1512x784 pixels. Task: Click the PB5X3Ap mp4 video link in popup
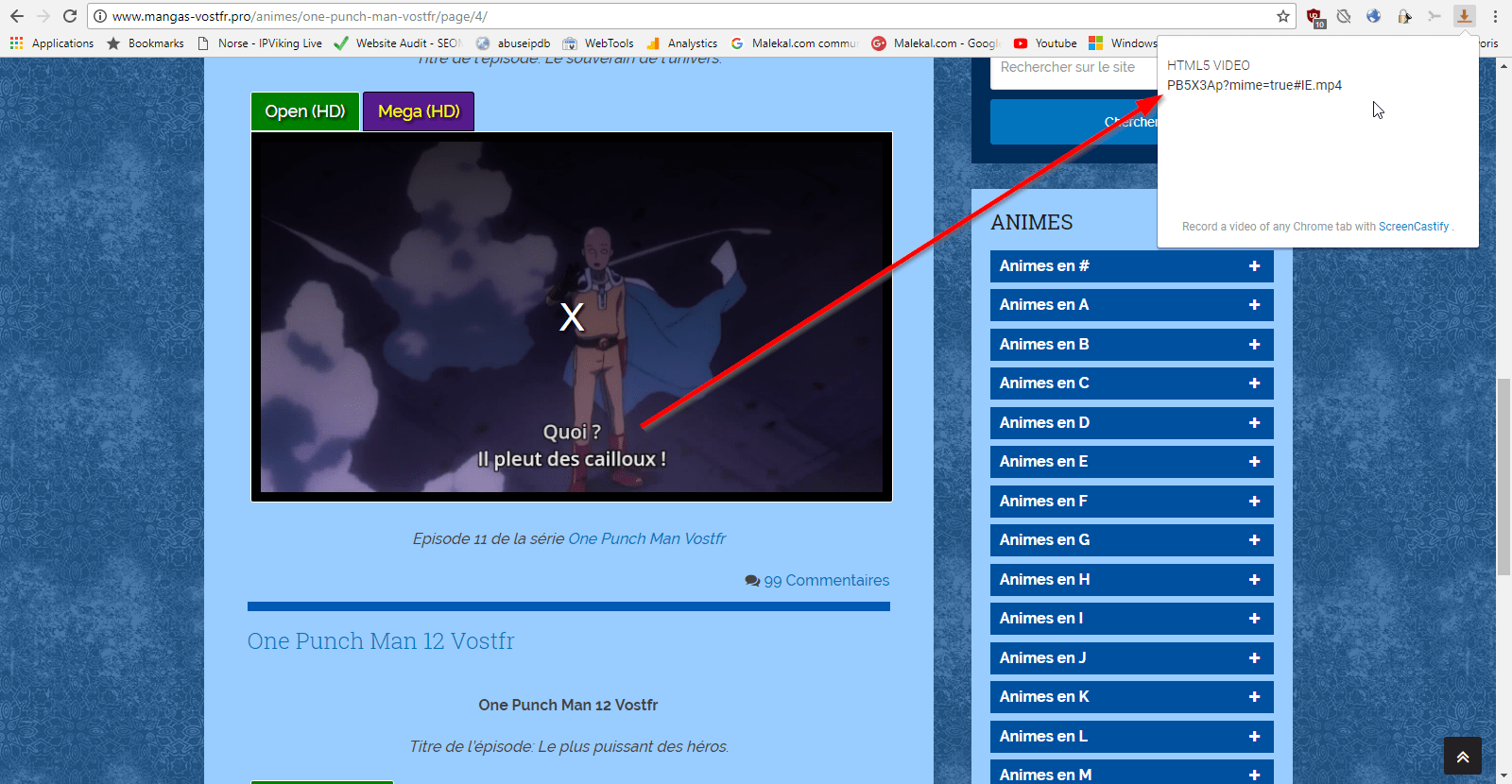[x=1254, y=85]
